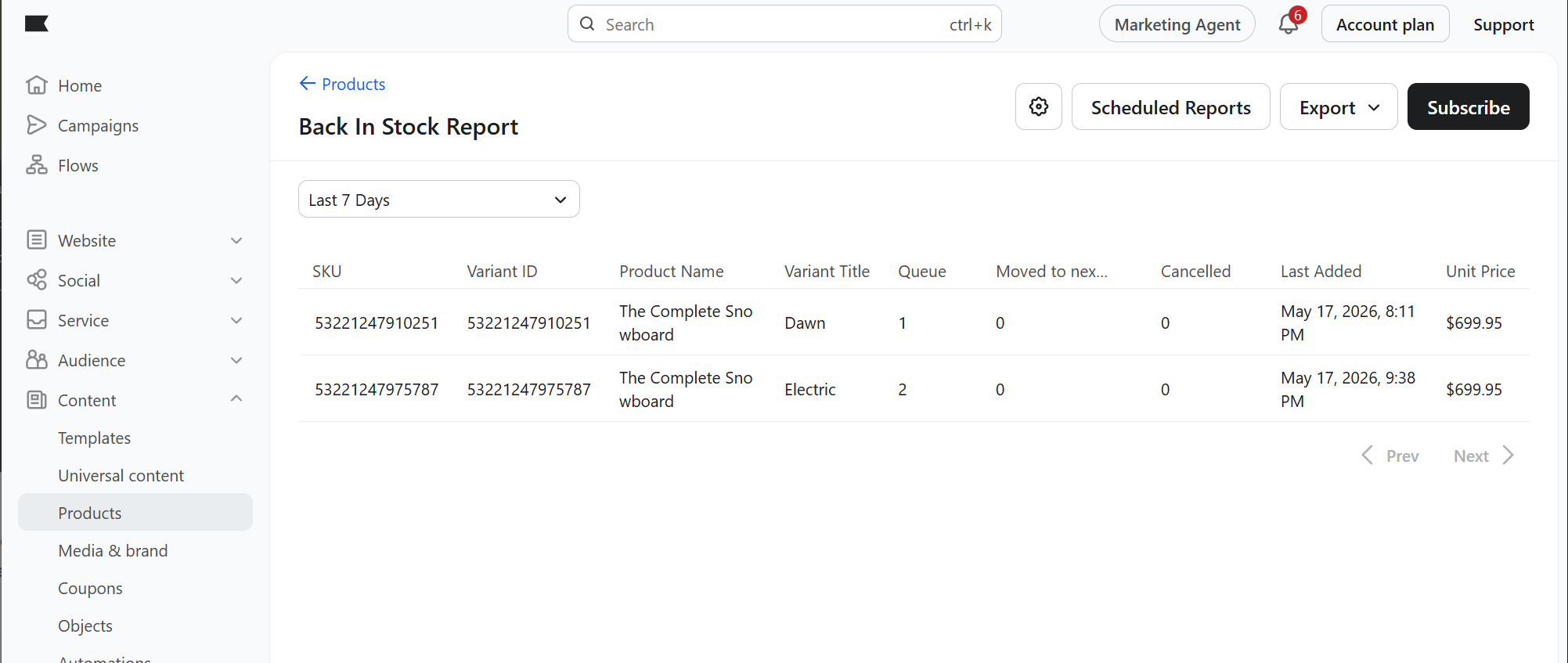Click the Unit Price column header
Screen dimensions: 1568x663
tap(1480, 271)
